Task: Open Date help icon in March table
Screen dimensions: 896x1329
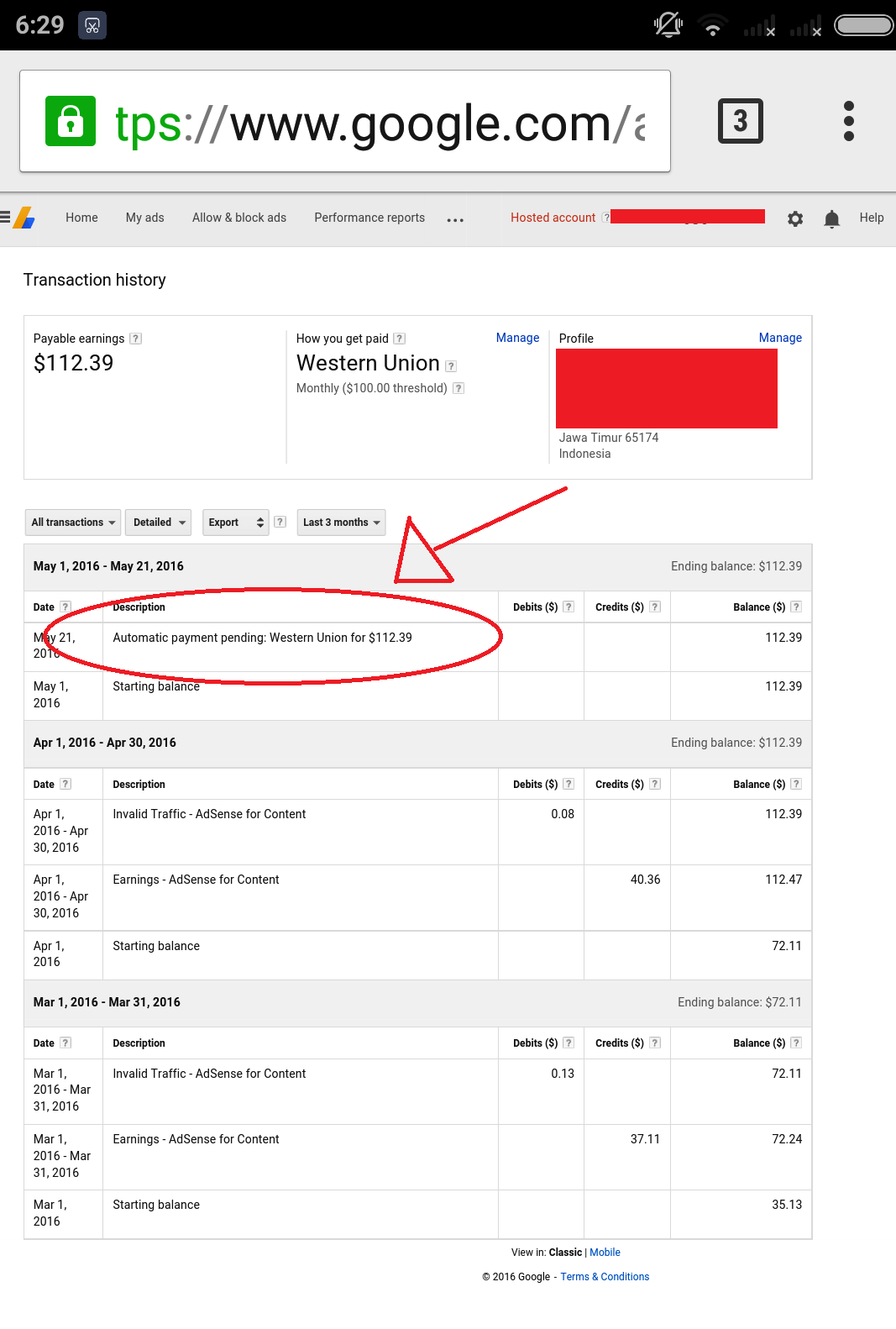Action: point(65,1043)
